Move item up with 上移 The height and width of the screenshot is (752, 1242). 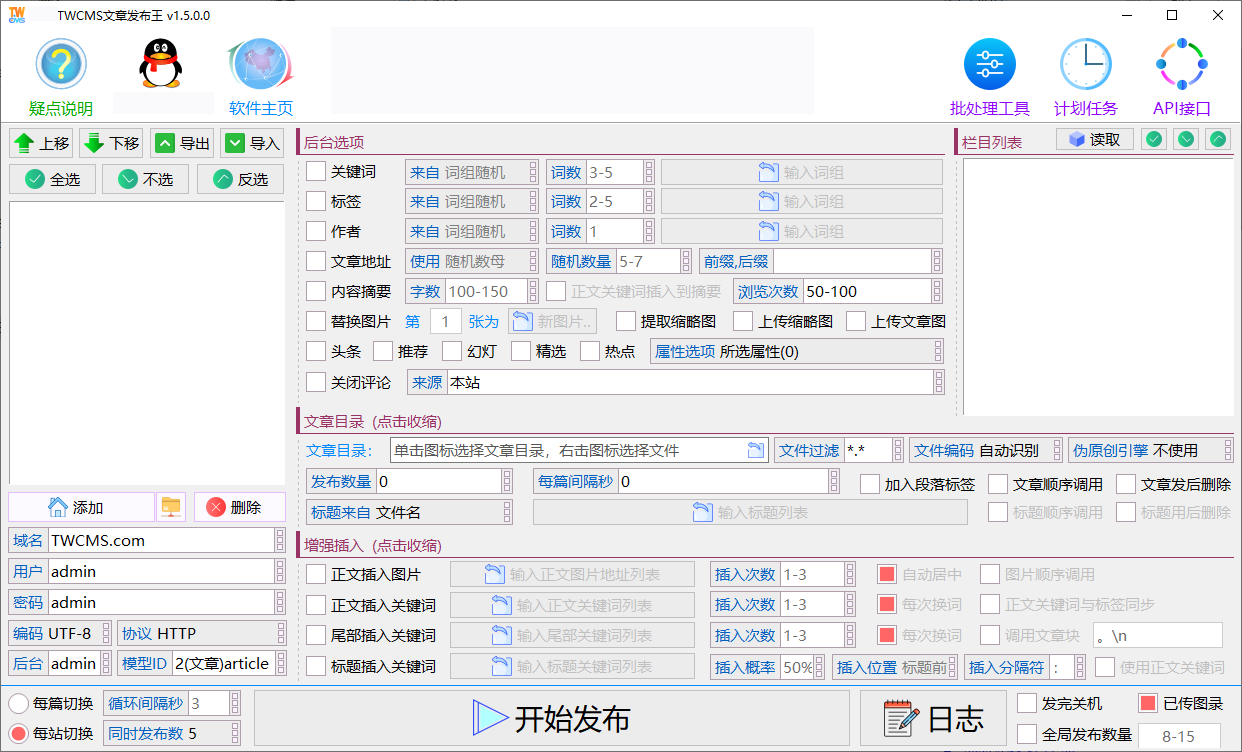[x=42, y=143]
